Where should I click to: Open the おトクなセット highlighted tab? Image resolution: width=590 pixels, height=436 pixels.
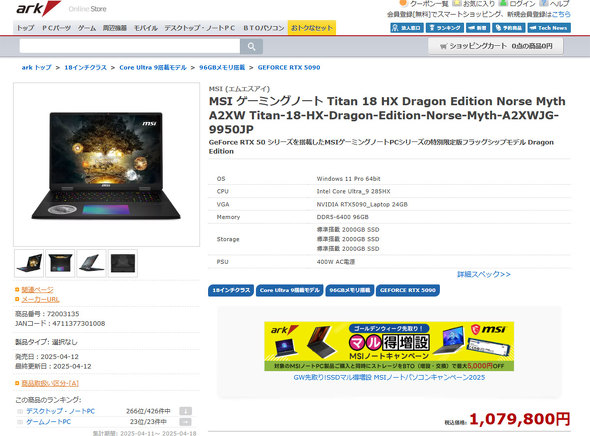[312, 28]
